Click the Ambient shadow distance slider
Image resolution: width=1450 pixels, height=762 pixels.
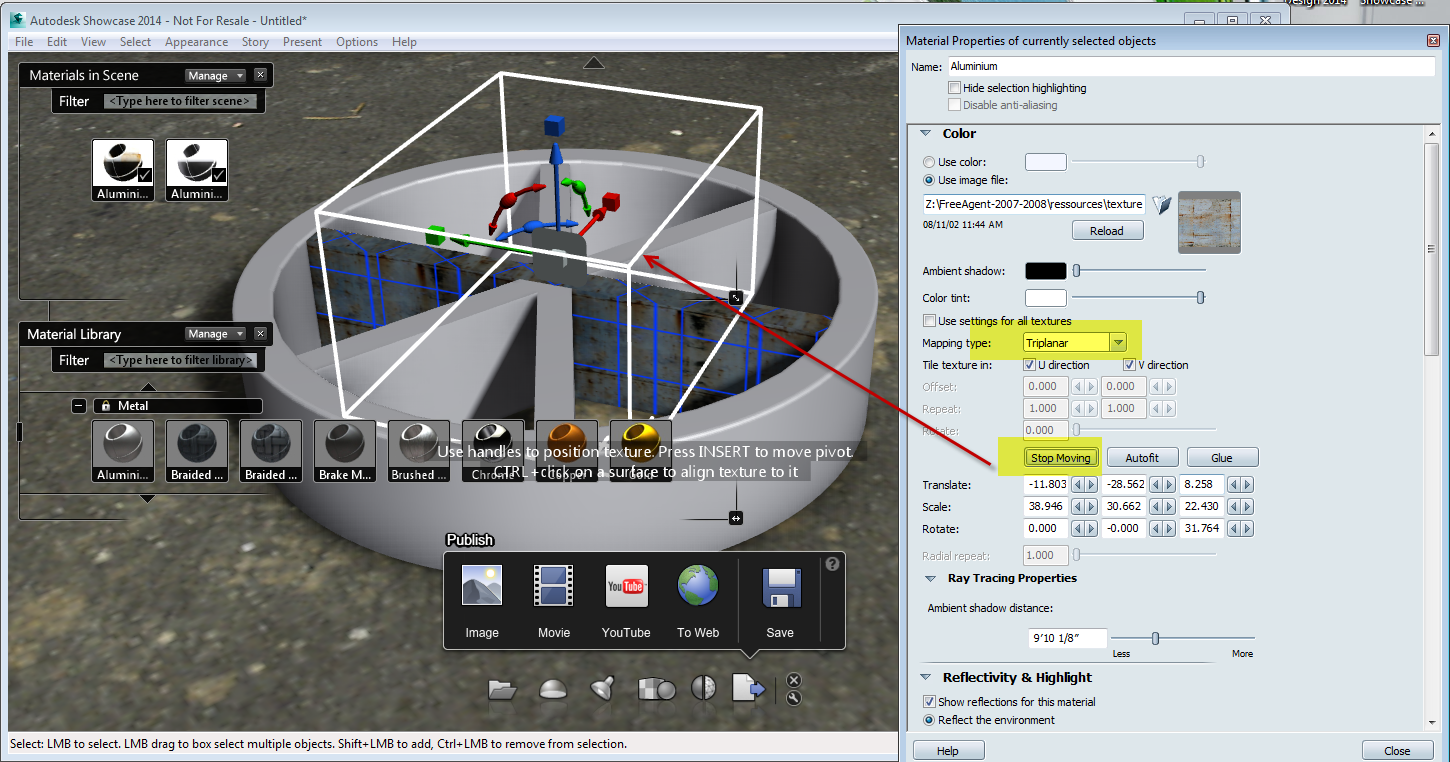1182,638
